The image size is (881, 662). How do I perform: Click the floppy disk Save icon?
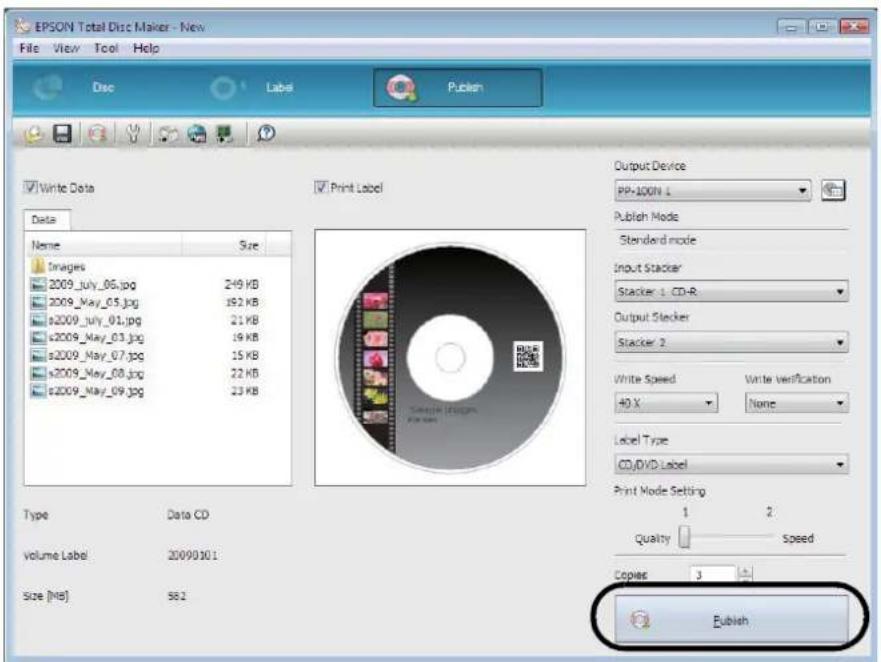pyautogui.click(x=62, y=134)
